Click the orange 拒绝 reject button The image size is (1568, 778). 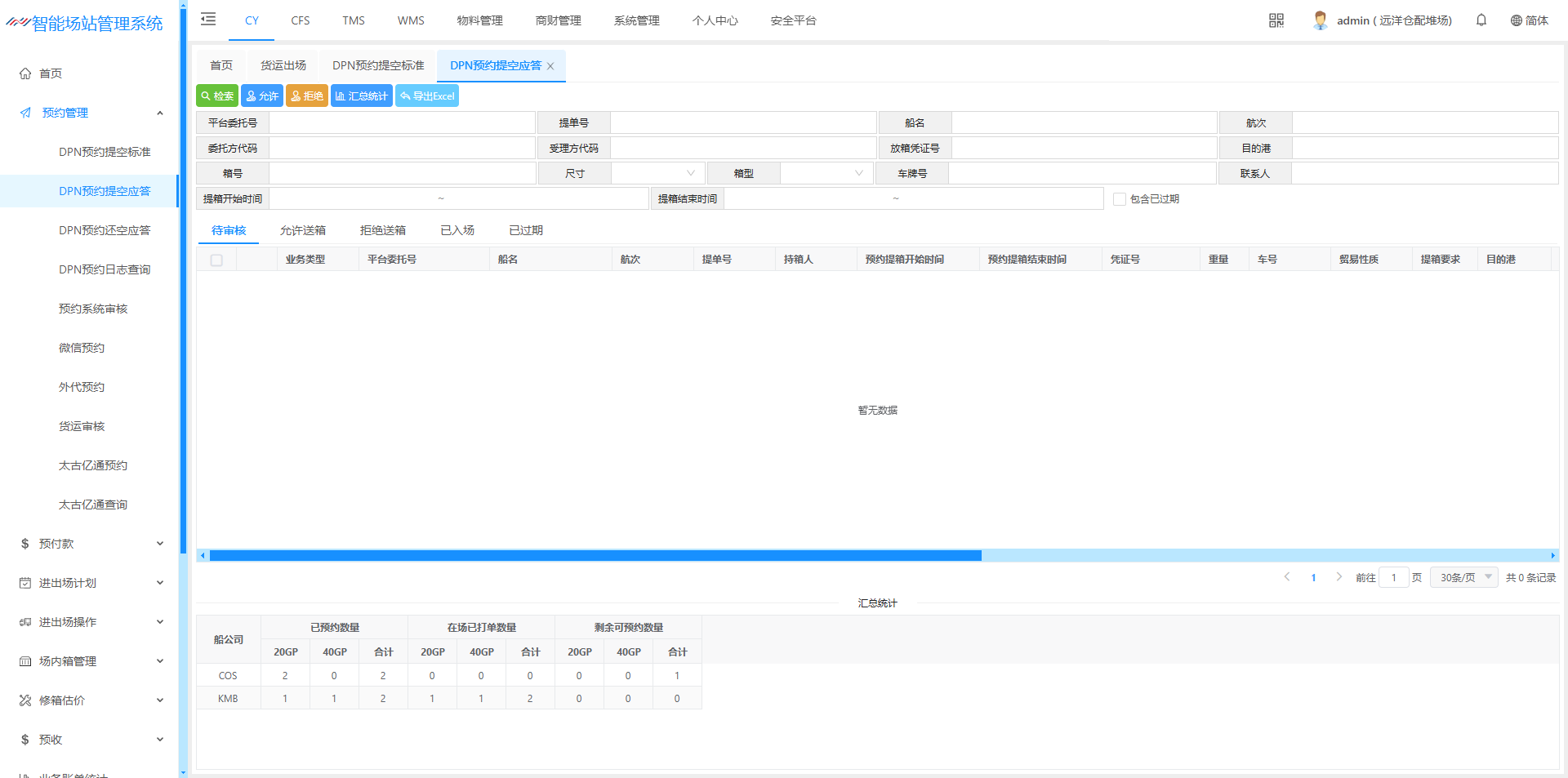click(x=307, y=96)
